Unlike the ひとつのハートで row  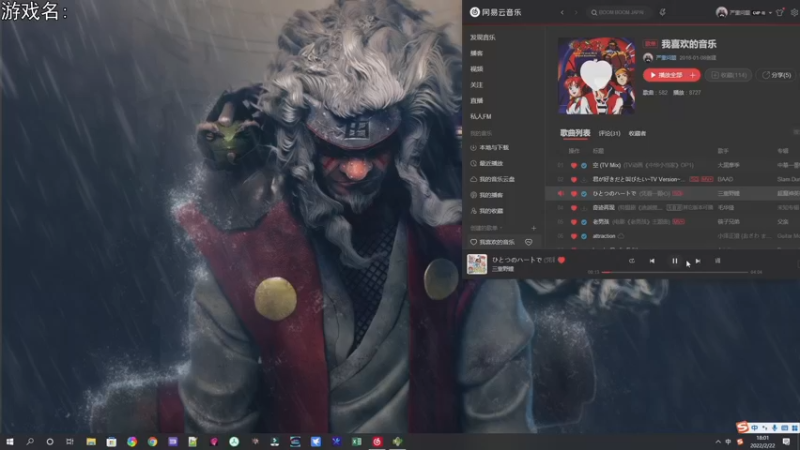tap(574, 193)
